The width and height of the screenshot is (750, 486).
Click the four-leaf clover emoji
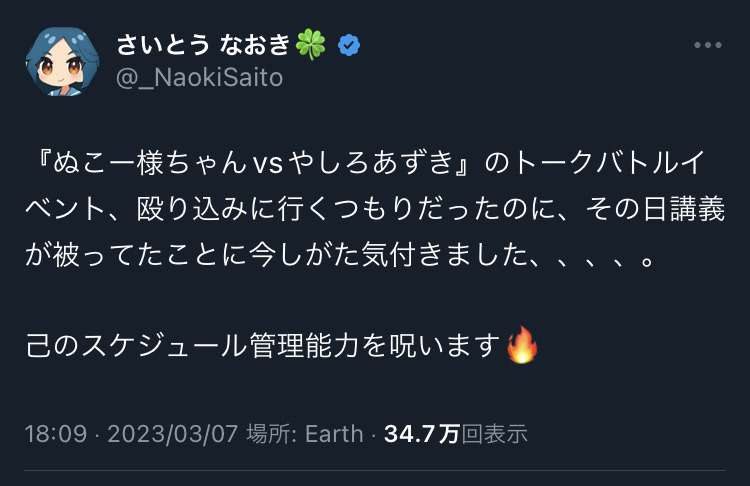pyautogui.click(x=312, y=45)
